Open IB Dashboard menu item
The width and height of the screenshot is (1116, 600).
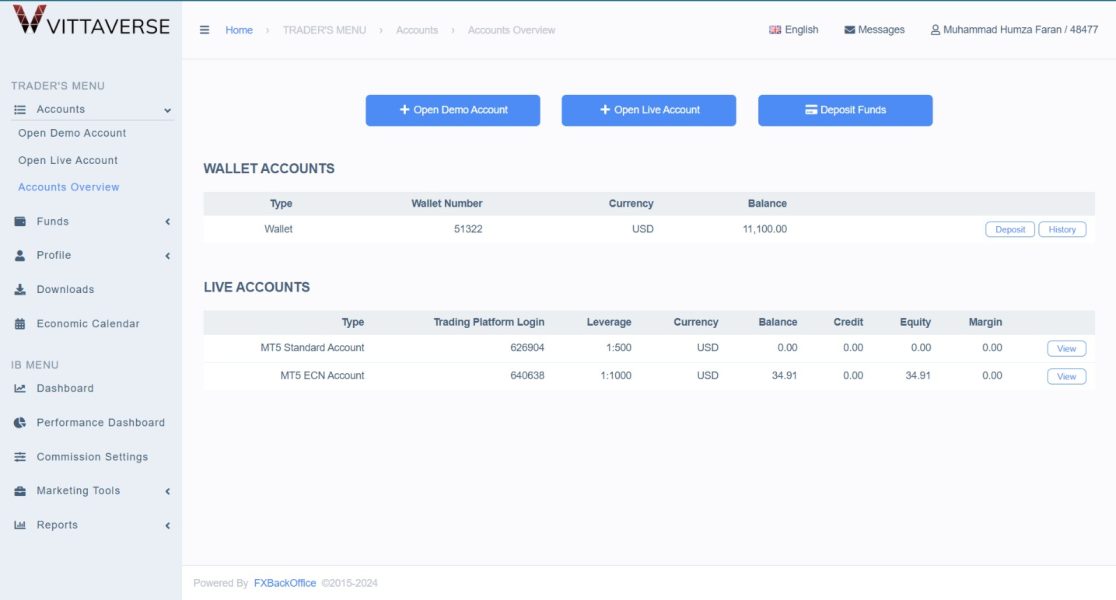point(65,389)
